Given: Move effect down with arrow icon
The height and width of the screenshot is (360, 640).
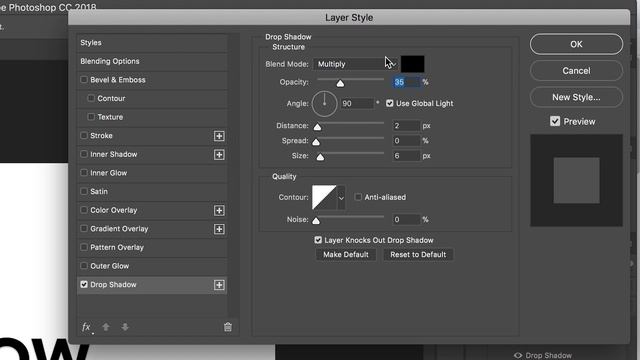Looking at the screenshot, I should pos(125,327).
